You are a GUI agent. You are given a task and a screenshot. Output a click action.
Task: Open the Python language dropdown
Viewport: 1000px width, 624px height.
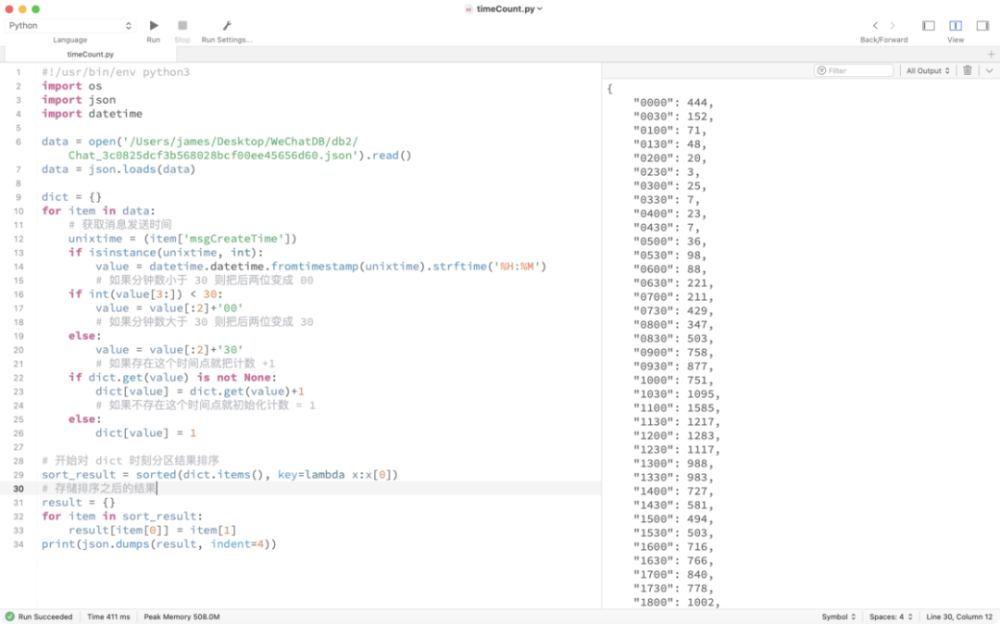pyautogui.click(x=70, y=26)
